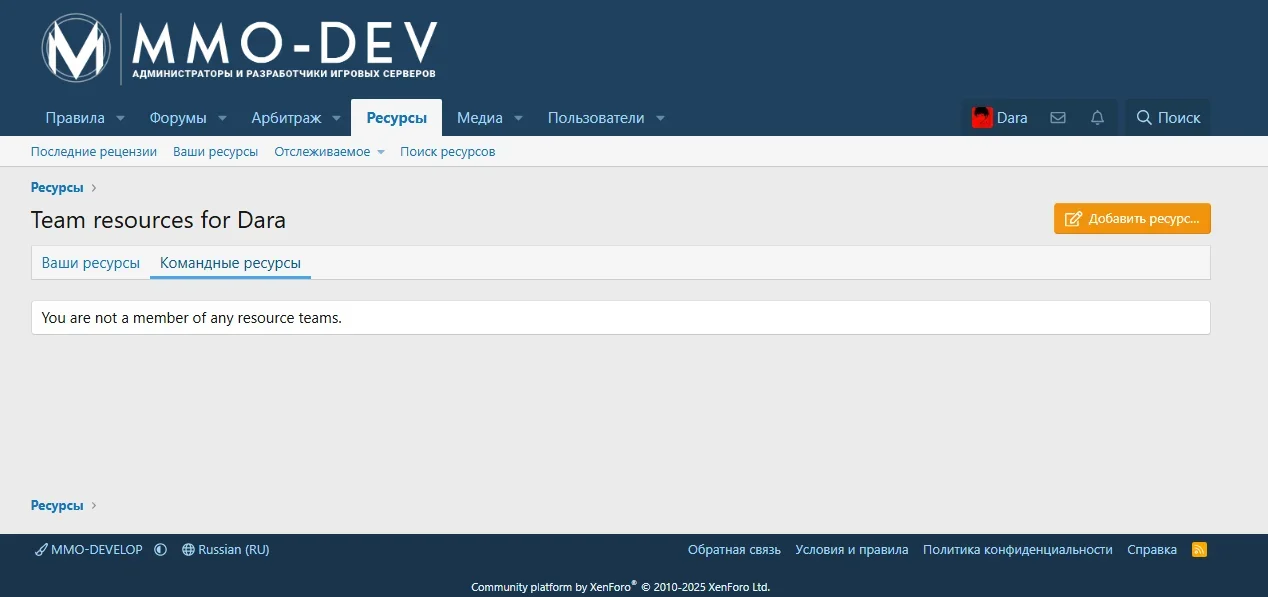Switch to the Ваши ресурсы tab
Image resolution: width=1268 pixels, height=597 pixels.
pos(91,263)
